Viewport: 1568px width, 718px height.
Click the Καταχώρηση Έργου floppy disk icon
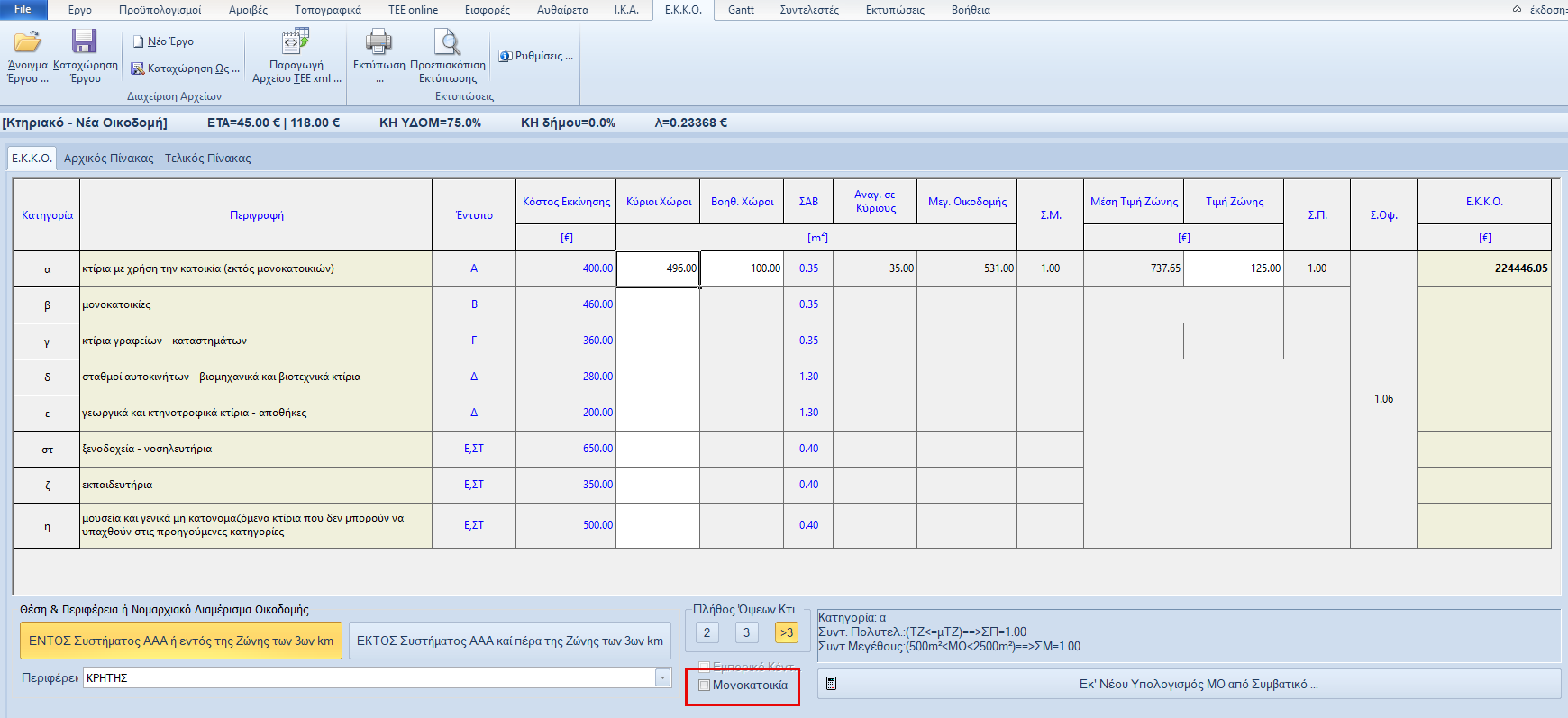point(85,42)
